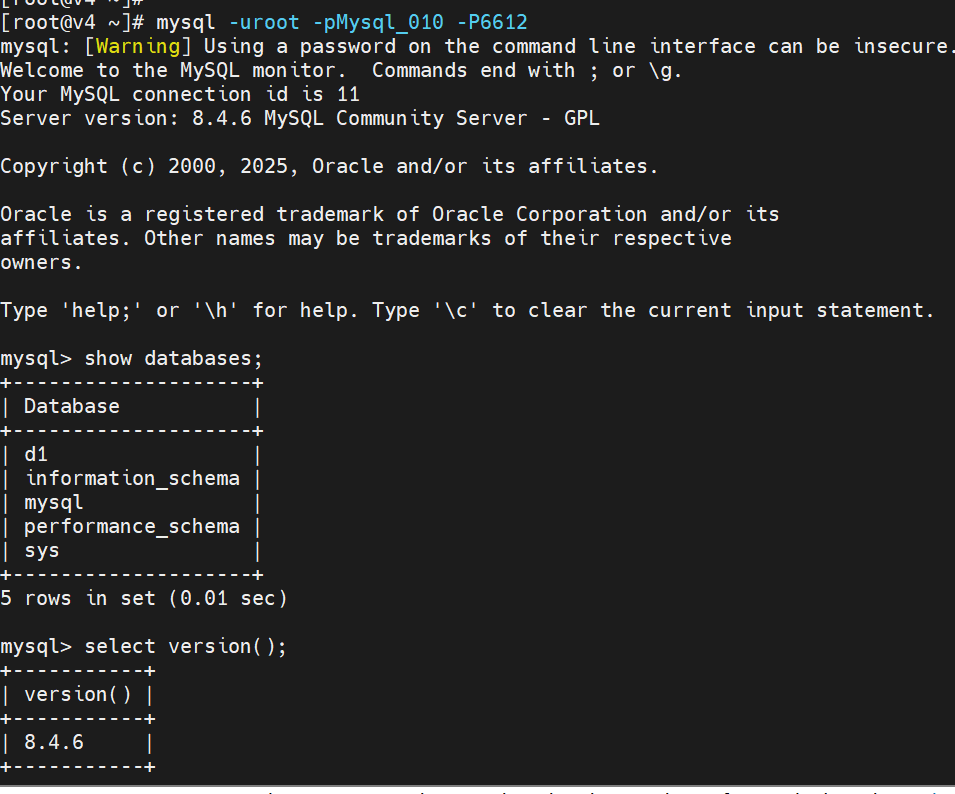Click the "5 rows in set" result line
The height and width of the screenshot is (794, 955).
[x=144, y=598]
